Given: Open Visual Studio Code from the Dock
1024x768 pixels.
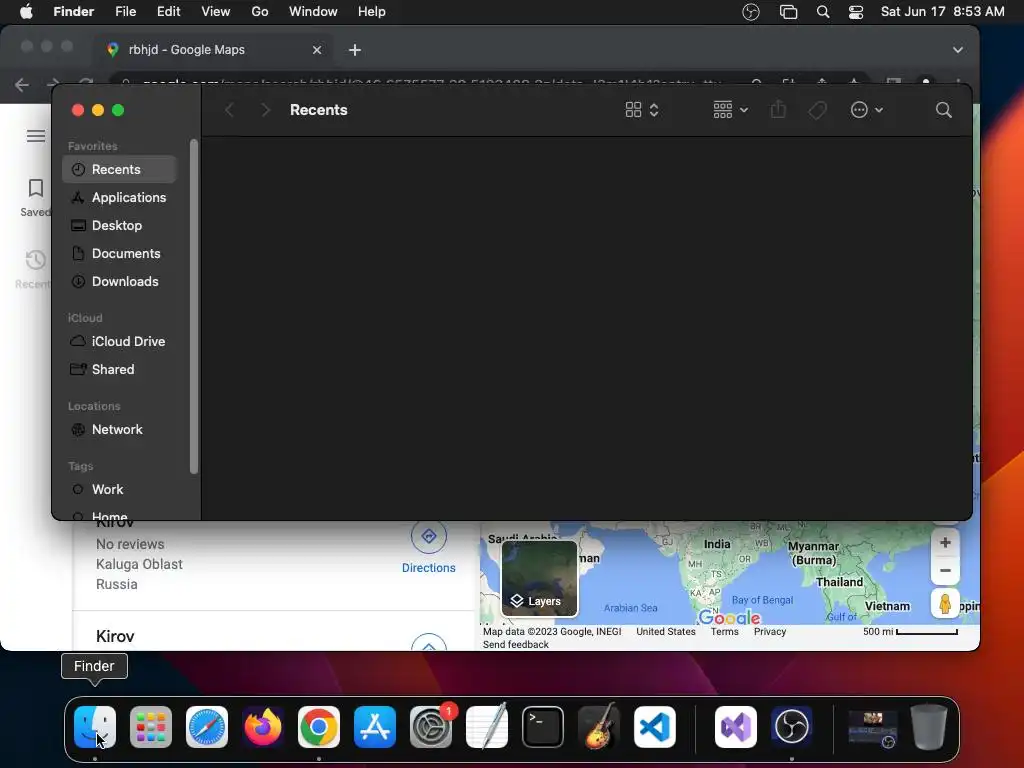Looking at the screenshot, I should pos(655,727).
